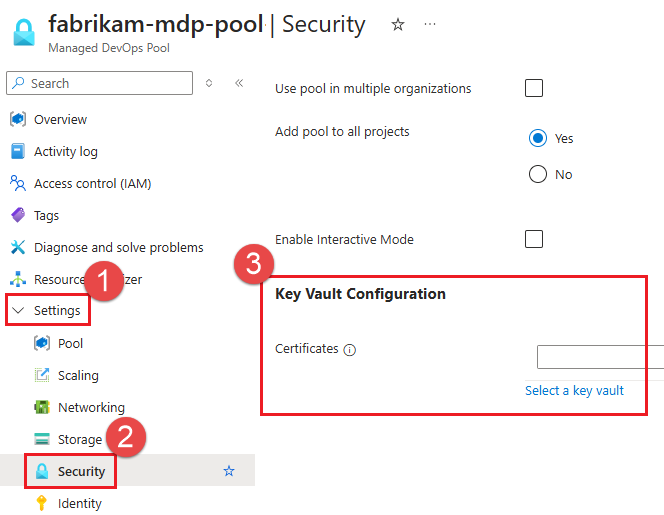Click the Activity log icon
This screenshot has width=664, height=515.
(x=18, y=151)
